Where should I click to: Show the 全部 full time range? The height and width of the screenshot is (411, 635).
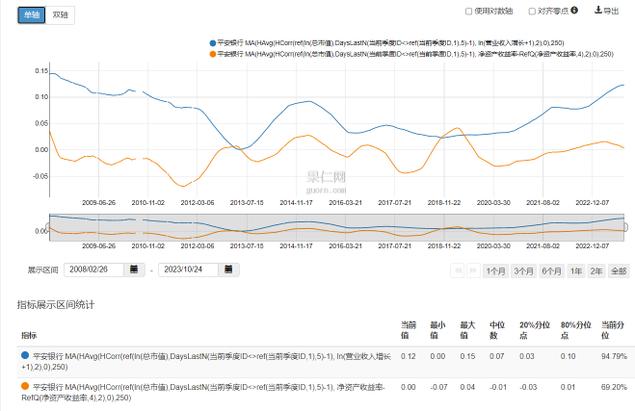tap(618, 270)
